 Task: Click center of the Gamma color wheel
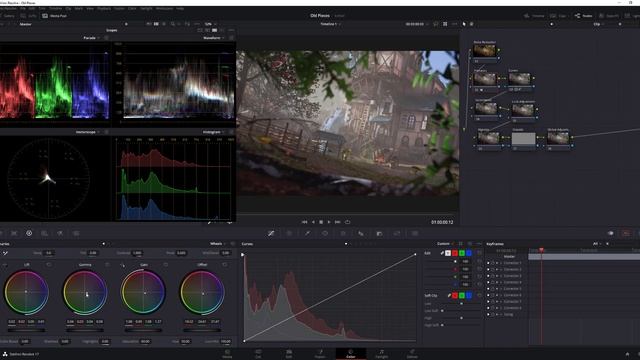coord(85,293)
